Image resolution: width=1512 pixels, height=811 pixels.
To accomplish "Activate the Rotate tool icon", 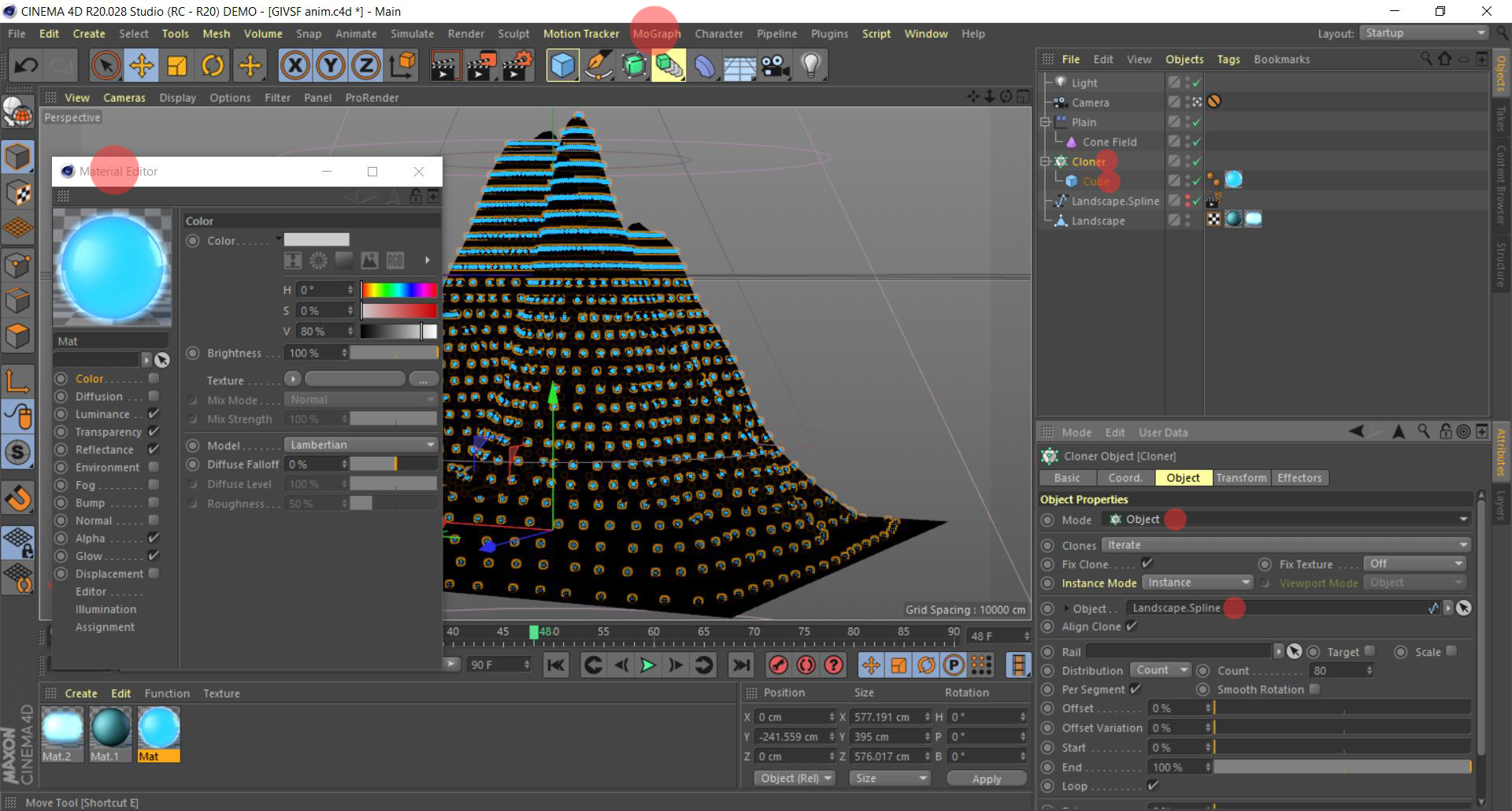I will [x=213, y=65].
